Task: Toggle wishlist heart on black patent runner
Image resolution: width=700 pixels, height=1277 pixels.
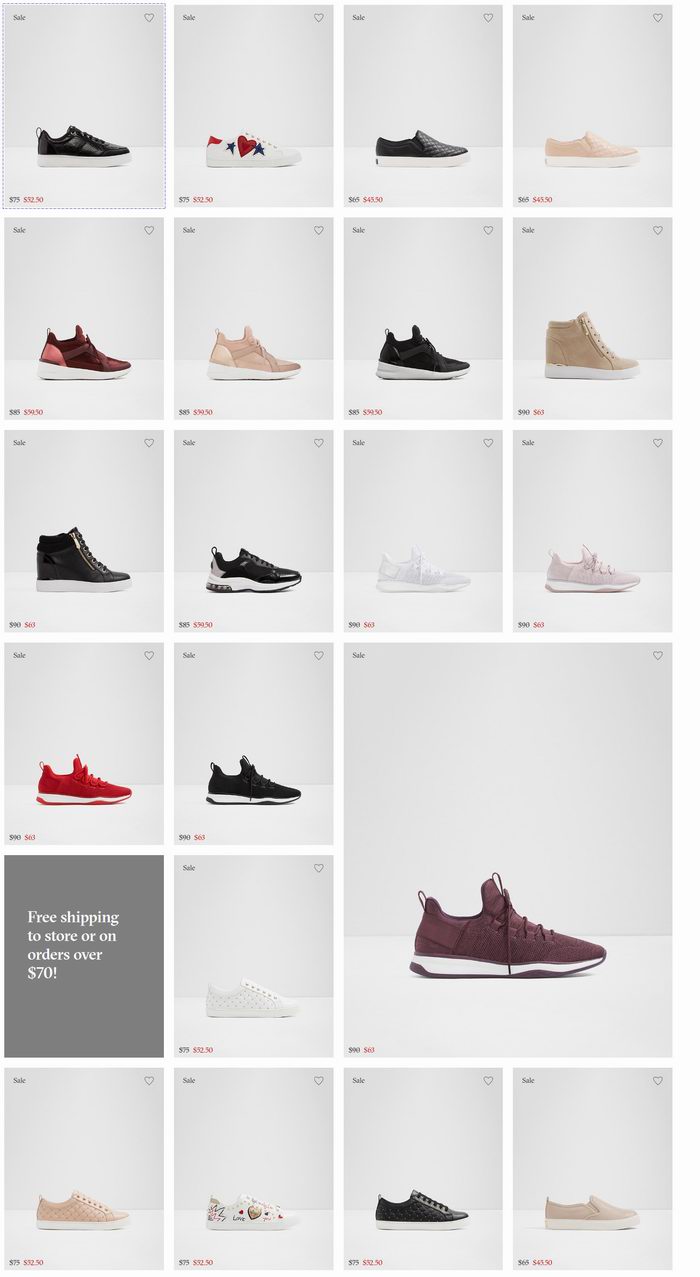Action: [x=319, y=443]
